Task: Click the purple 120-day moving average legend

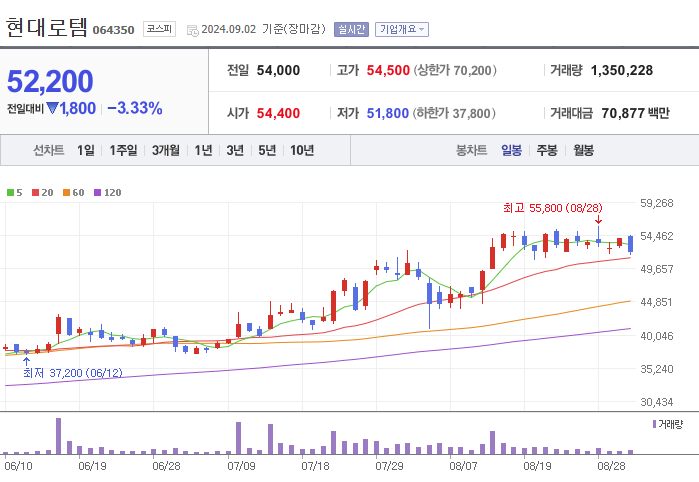Action: pyautogui.click(x=107, y=193)
